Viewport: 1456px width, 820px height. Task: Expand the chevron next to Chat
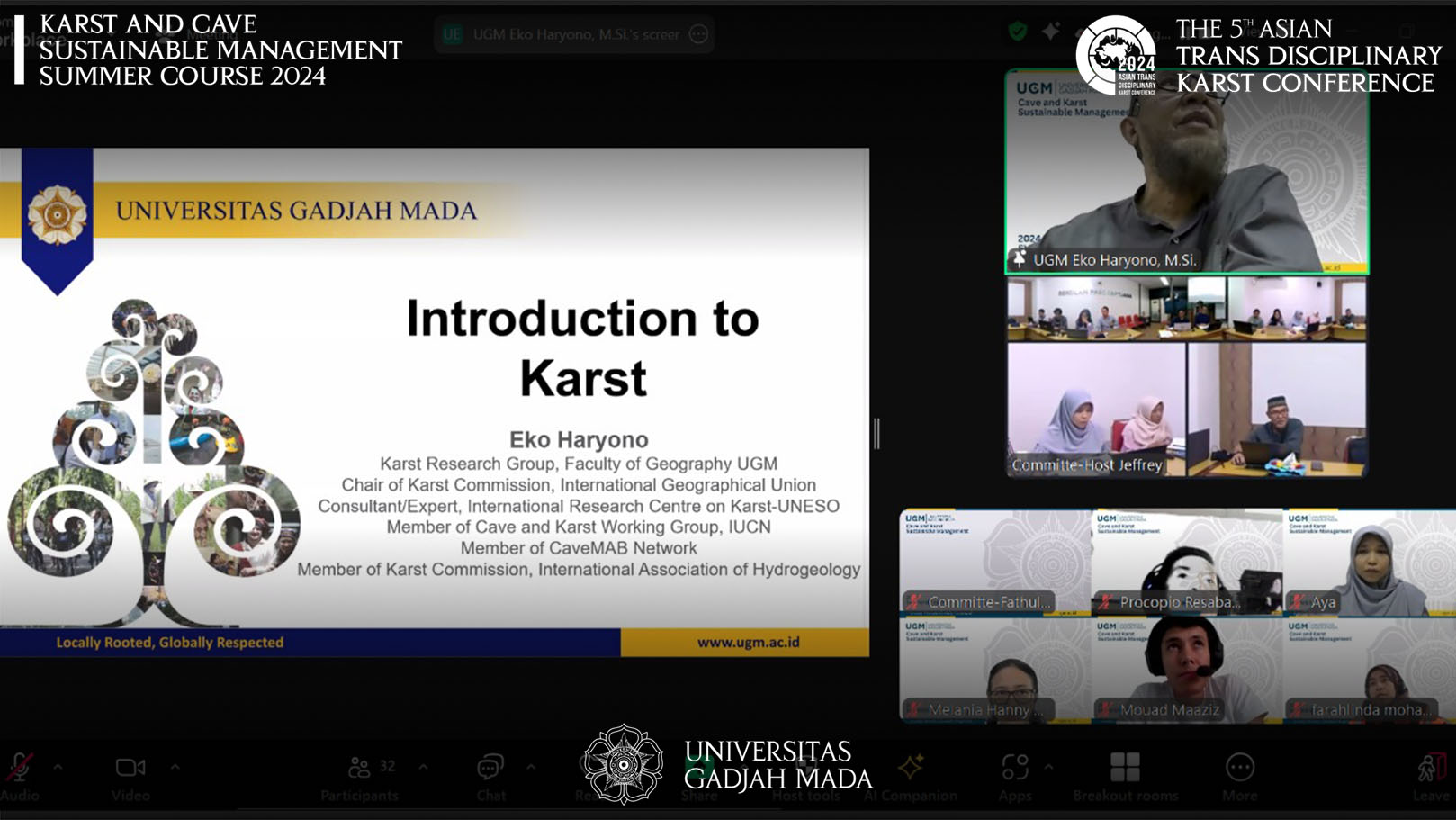pos(531,768)
